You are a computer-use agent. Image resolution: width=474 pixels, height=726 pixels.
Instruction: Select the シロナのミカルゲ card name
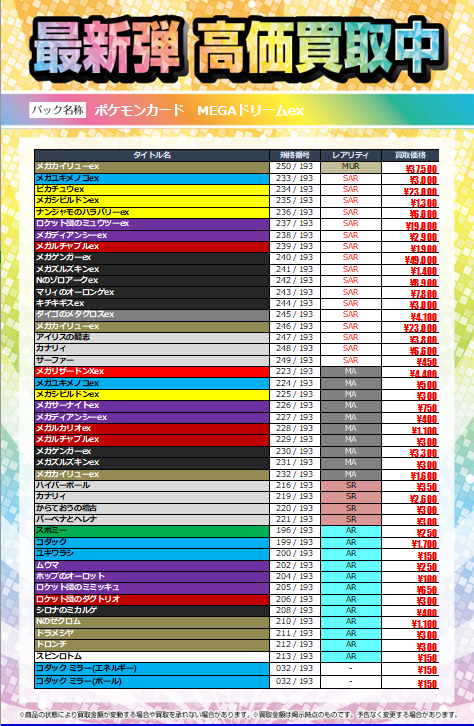[x=67, y=610]
